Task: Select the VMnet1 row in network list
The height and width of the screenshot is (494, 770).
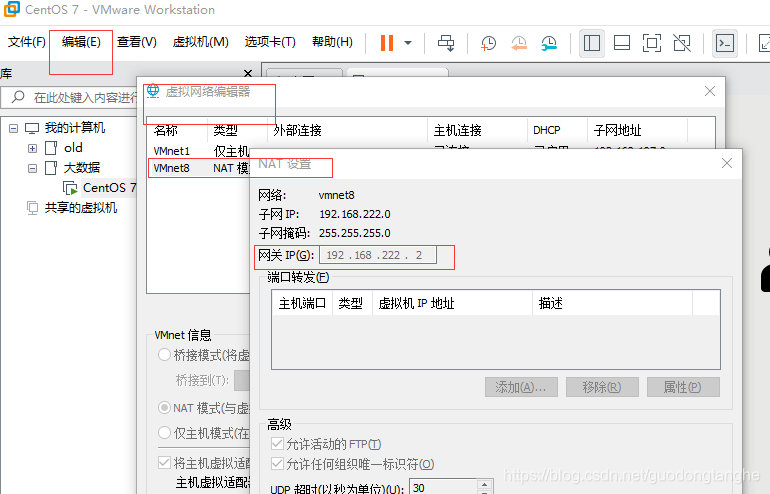Action: coord(199,151)
